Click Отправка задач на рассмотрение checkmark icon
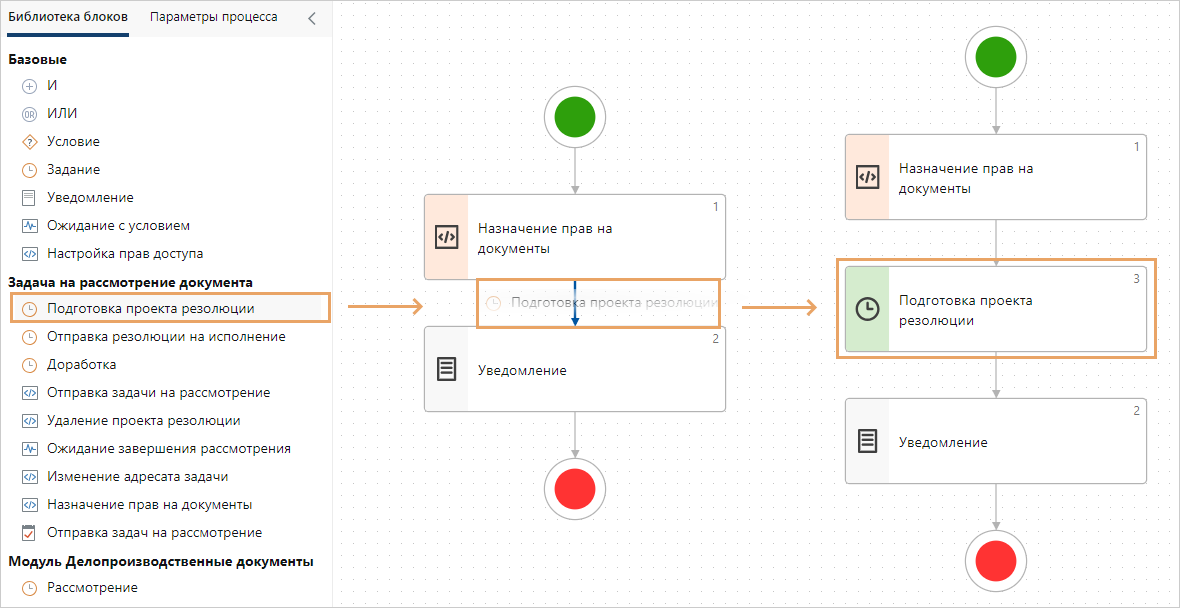Viewport: 1180px width, 608px height. pos(29,533)
